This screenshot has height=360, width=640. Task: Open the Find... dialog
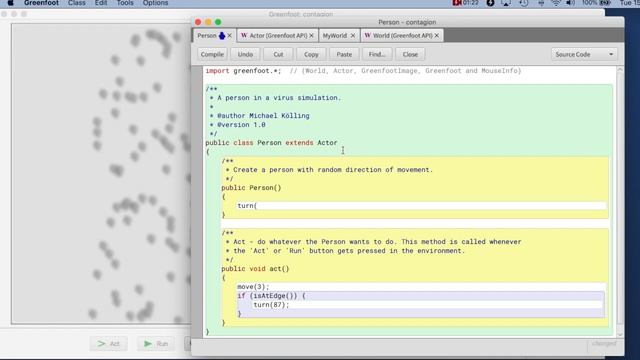pos(377,54)
